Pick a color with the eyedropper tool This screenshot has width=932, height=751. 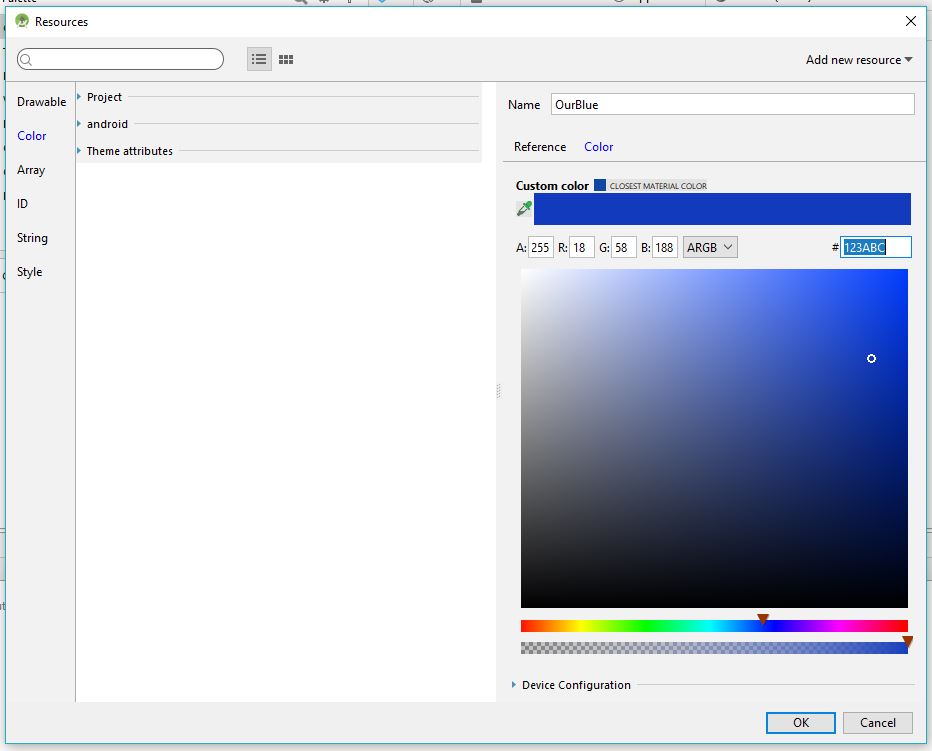pyautogui.click(x=524, y=209)
